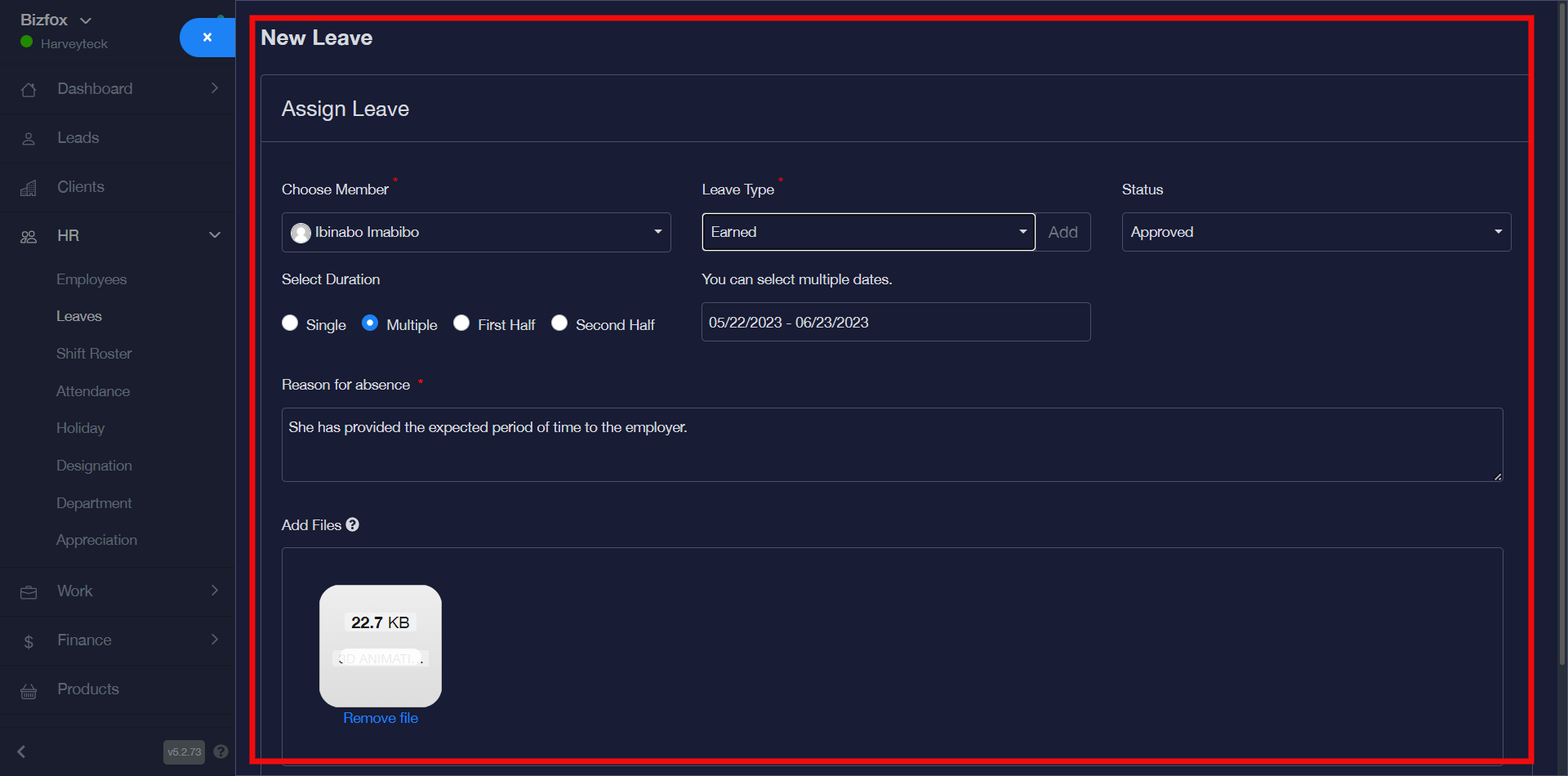Open the Attendance menu item
The image size is (1568, 776).
(93, 391)
